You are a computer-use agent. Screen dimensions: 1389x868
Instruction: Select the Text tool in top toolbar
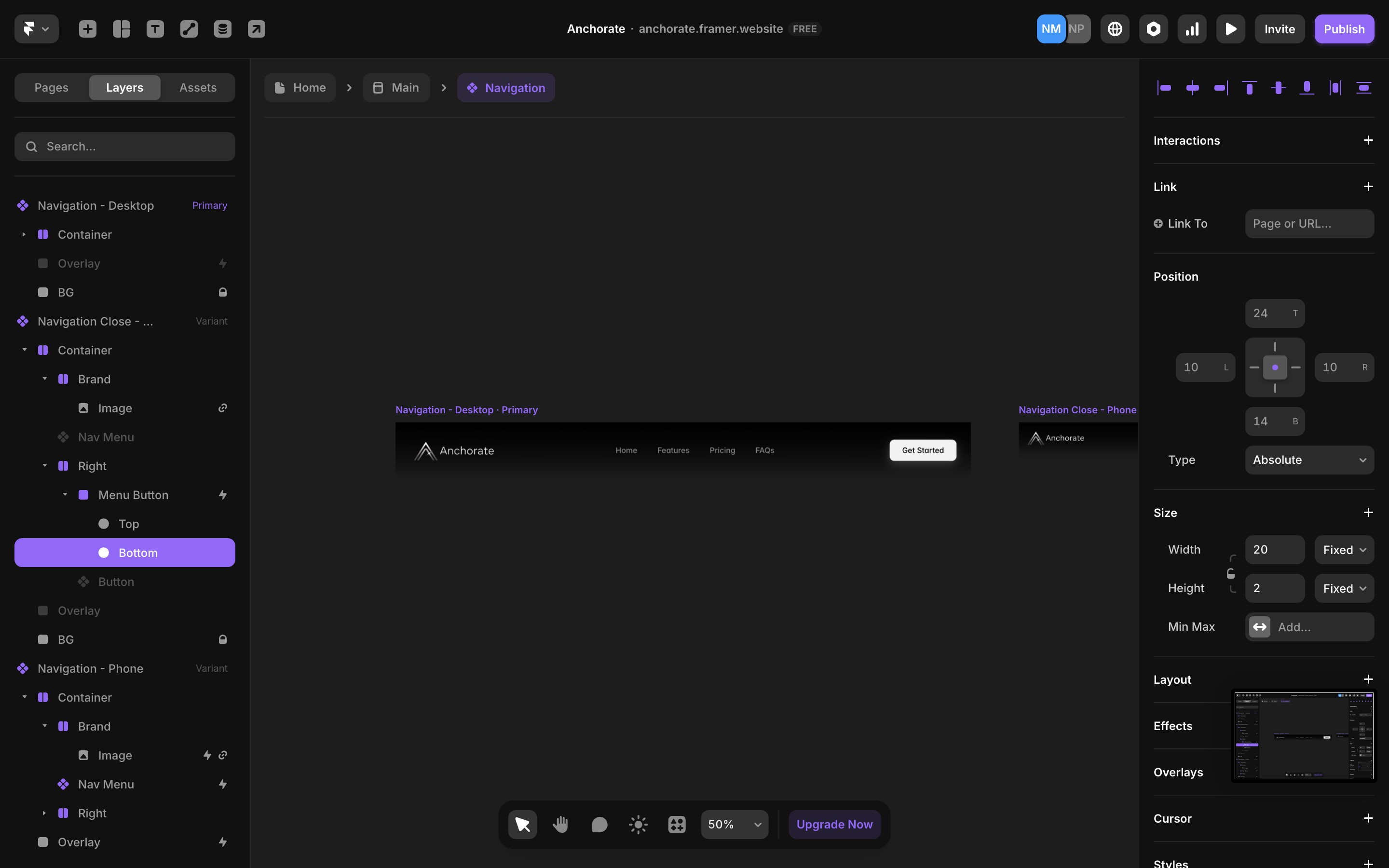coord(155,29)
